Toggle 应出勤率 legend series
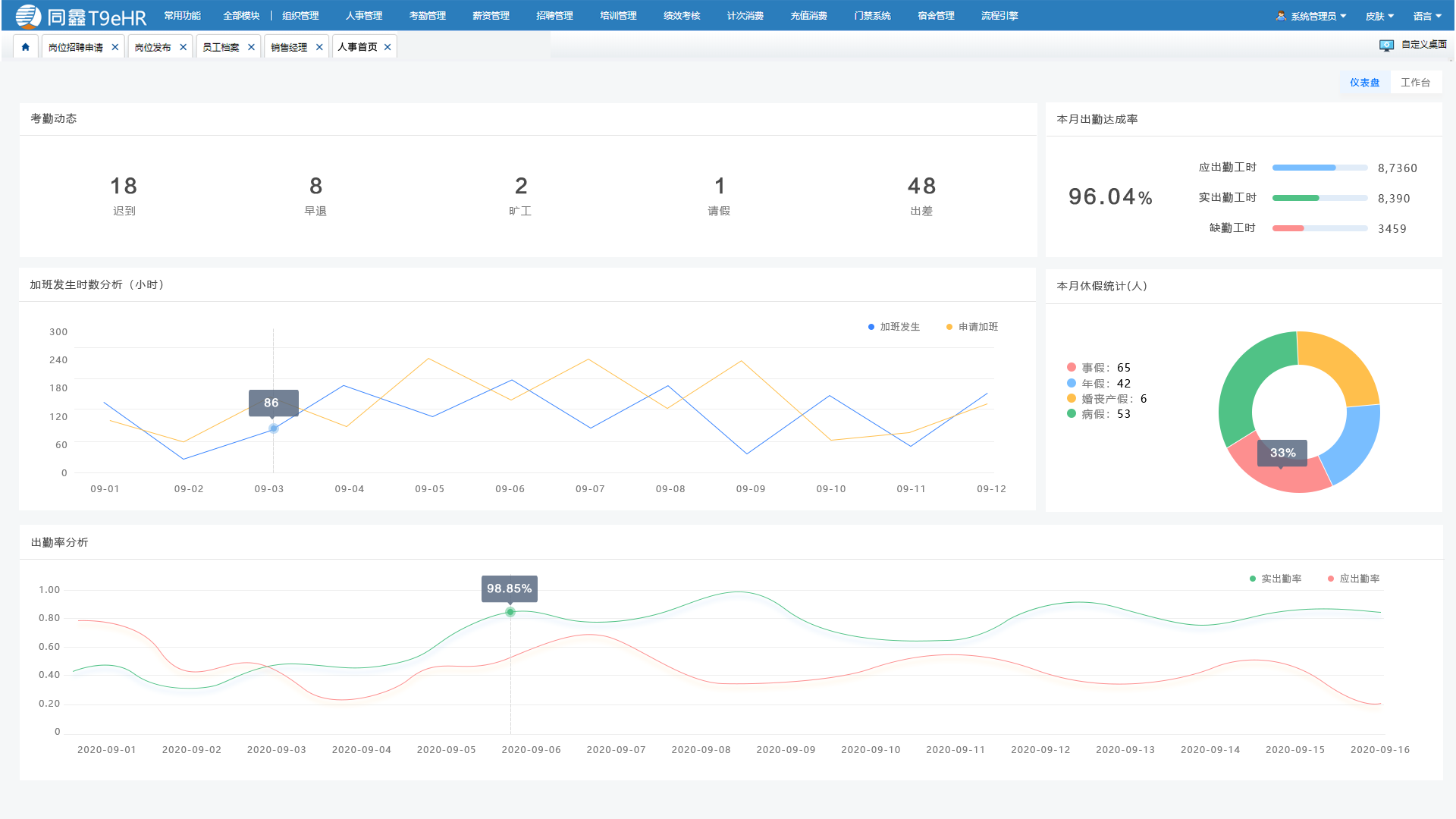Screen dimensions: 1456x819 1354,579
